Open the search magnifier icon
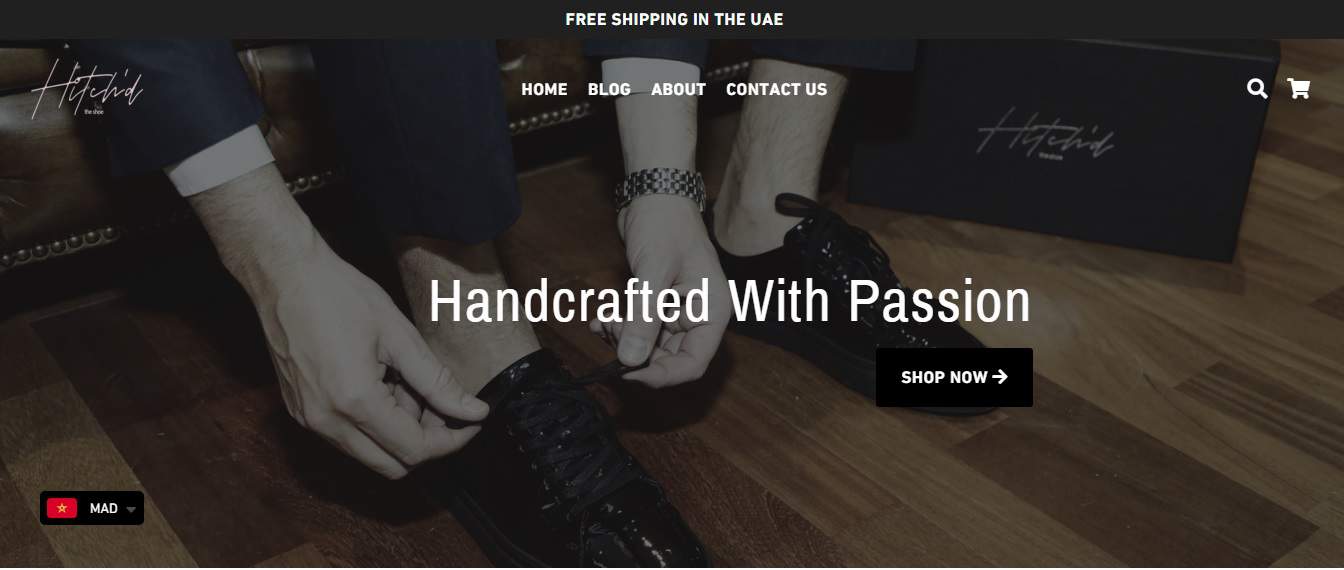The image size is (1344, 570). (1257, 89)
